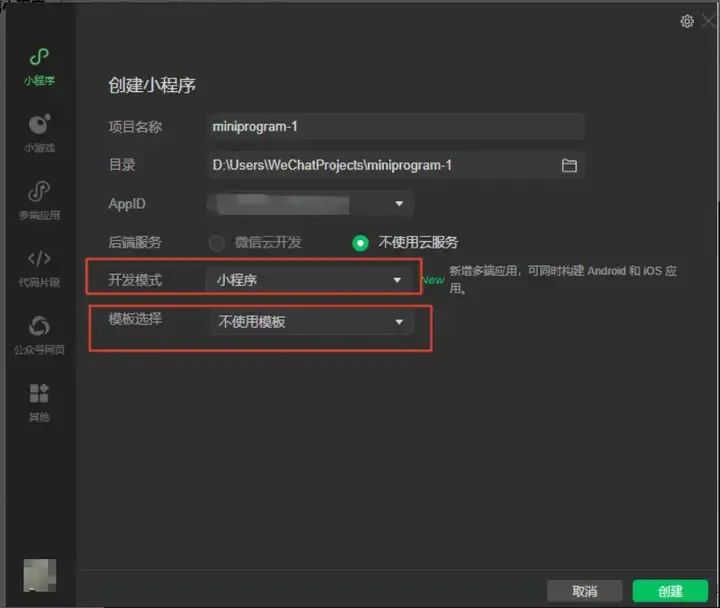
Task: Click the 项目名称 label
Action: [x=135, y=127]
